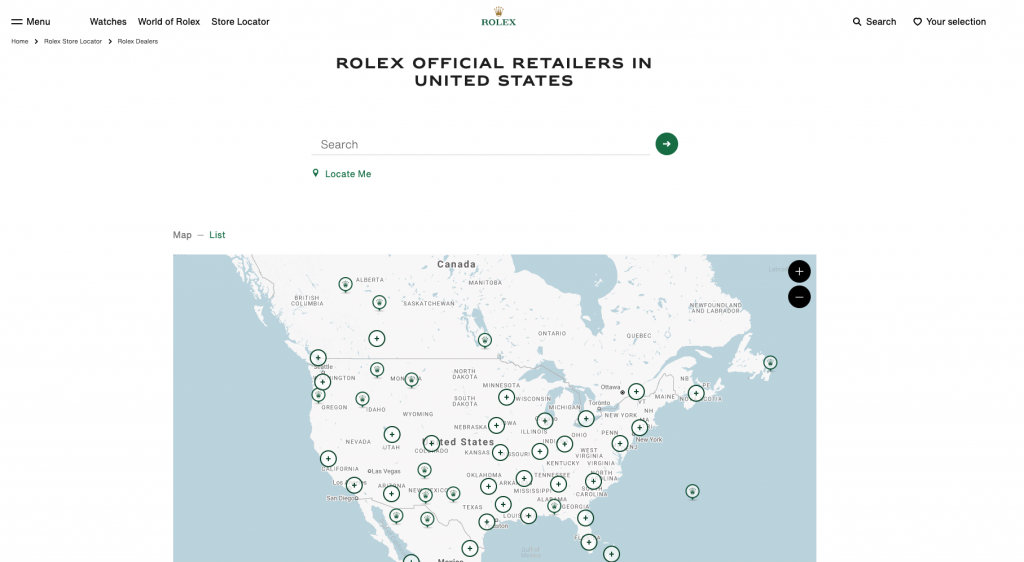Screen dimensions: 1024x562
Task: Zoom out the map with minus button
Action: tap(799, 297)
